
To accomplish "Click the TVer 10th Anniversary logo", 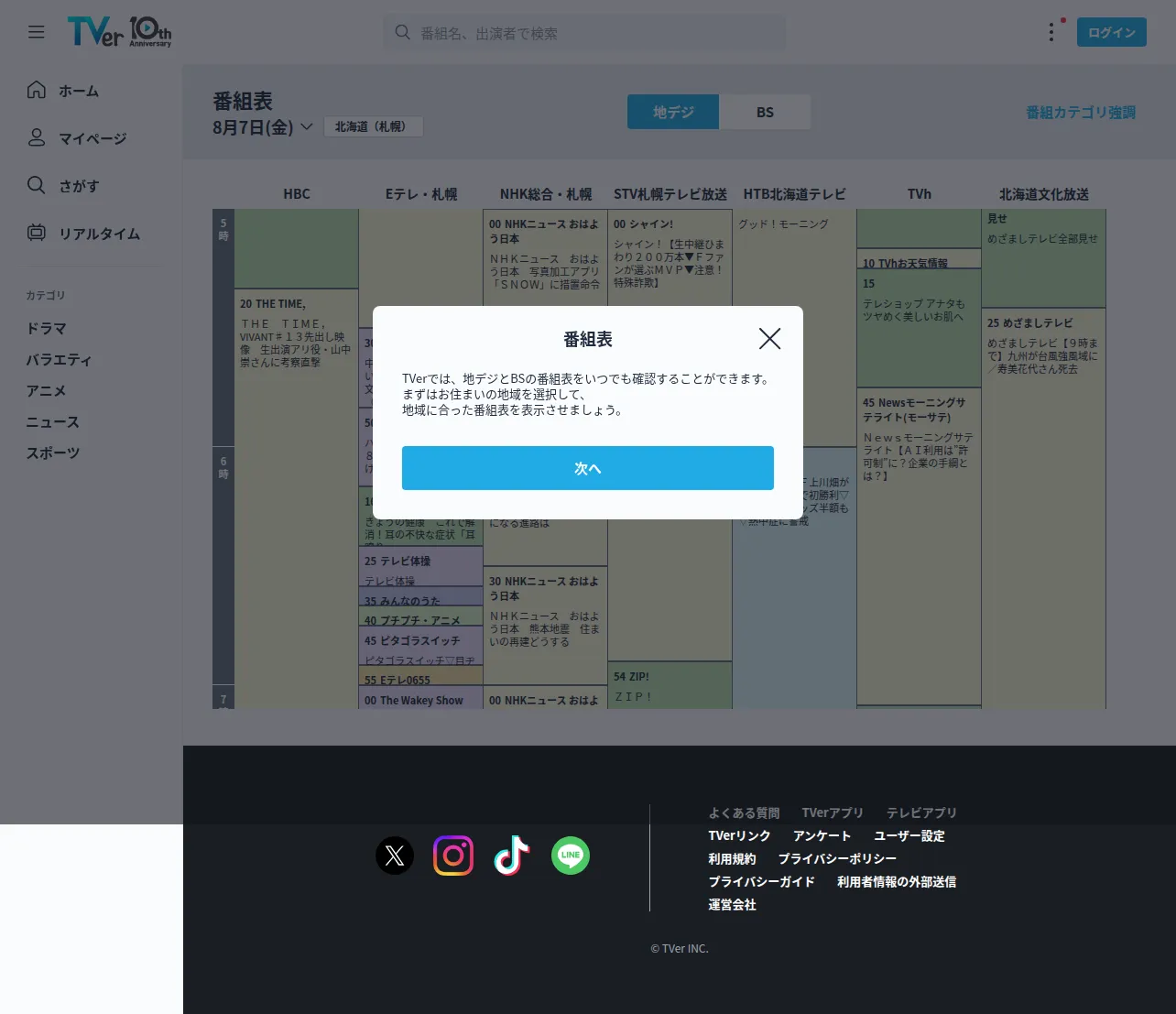I will point(119,32).
